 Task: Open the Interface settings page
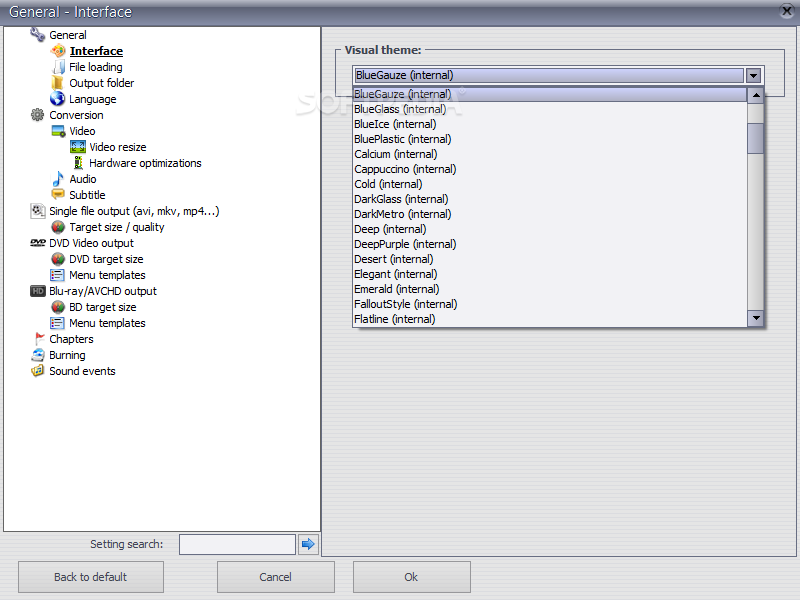[x=96, y=51]
